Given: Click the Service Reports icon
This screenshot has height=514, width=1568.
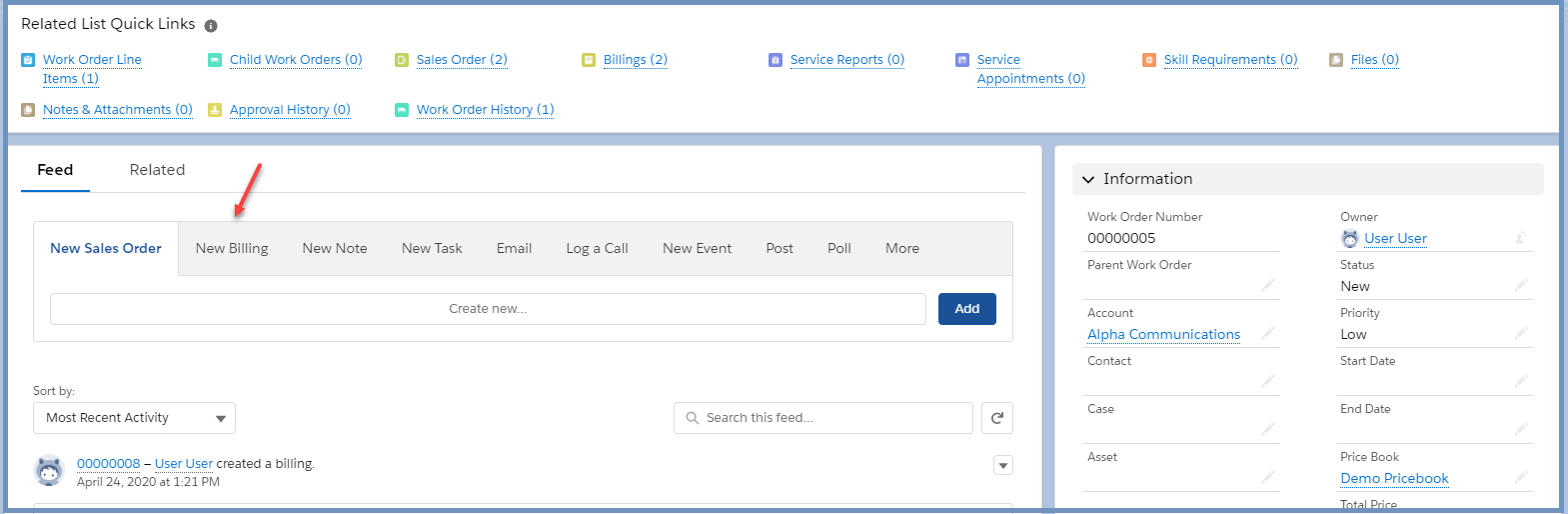Looking at the screenshot, I should tap(776, 60).
